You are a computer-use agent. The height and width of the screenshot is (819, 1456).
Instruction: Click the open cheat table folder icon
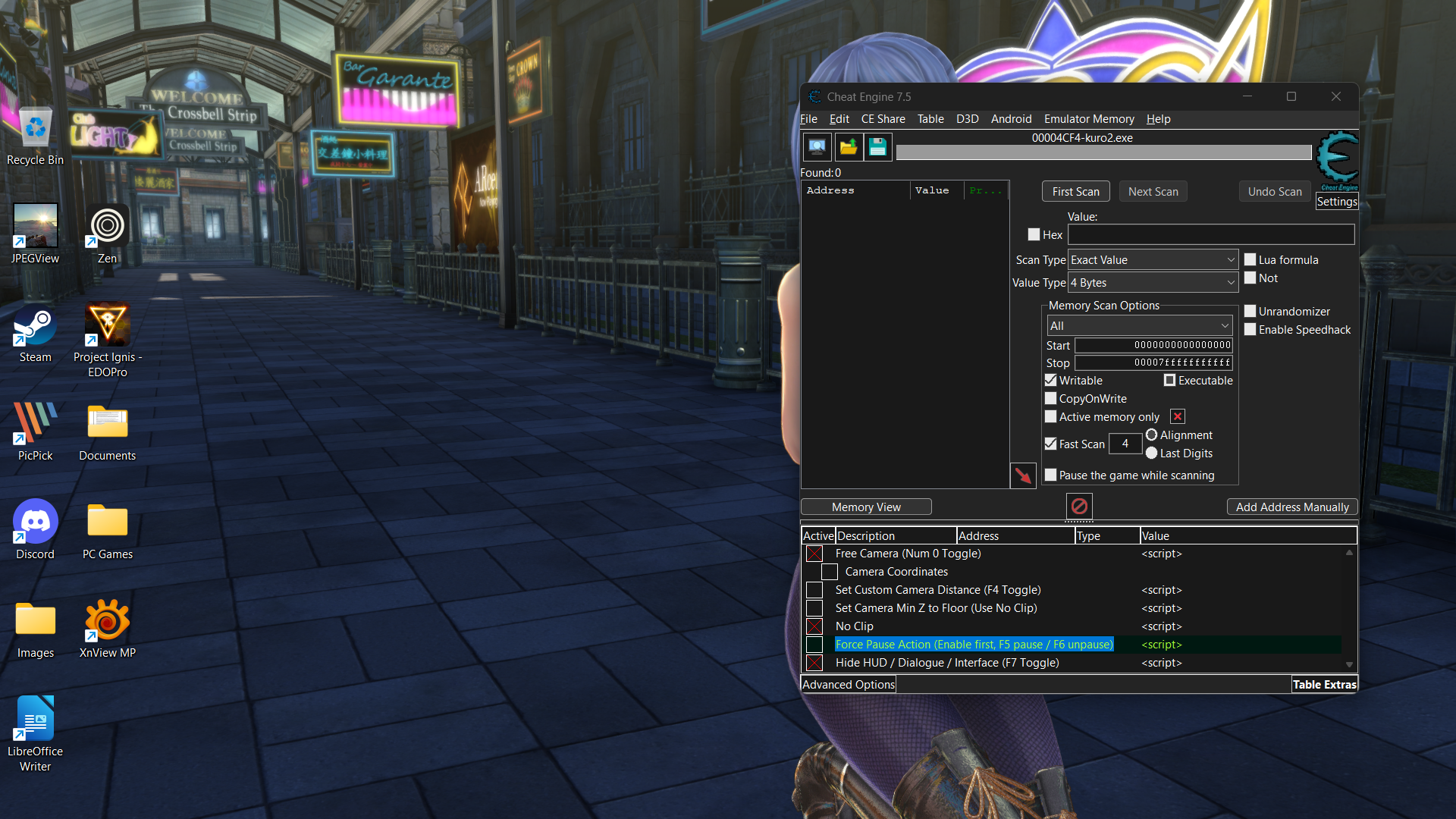click(848, 146)
